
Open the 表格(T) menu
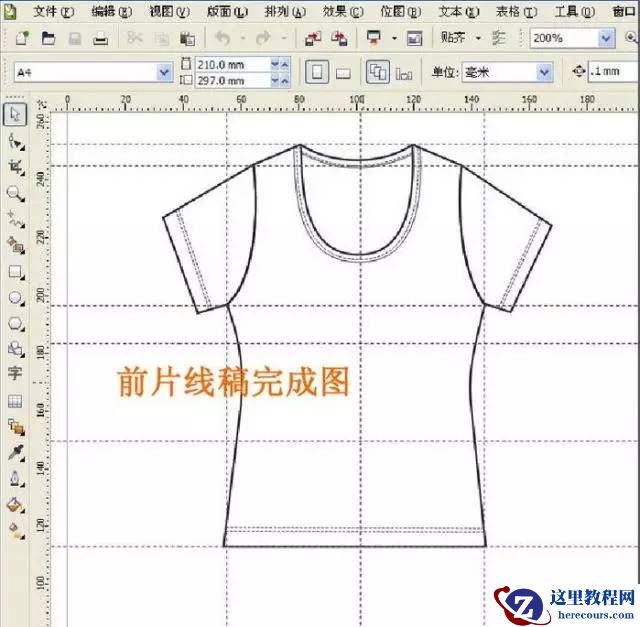click(517, 11)
